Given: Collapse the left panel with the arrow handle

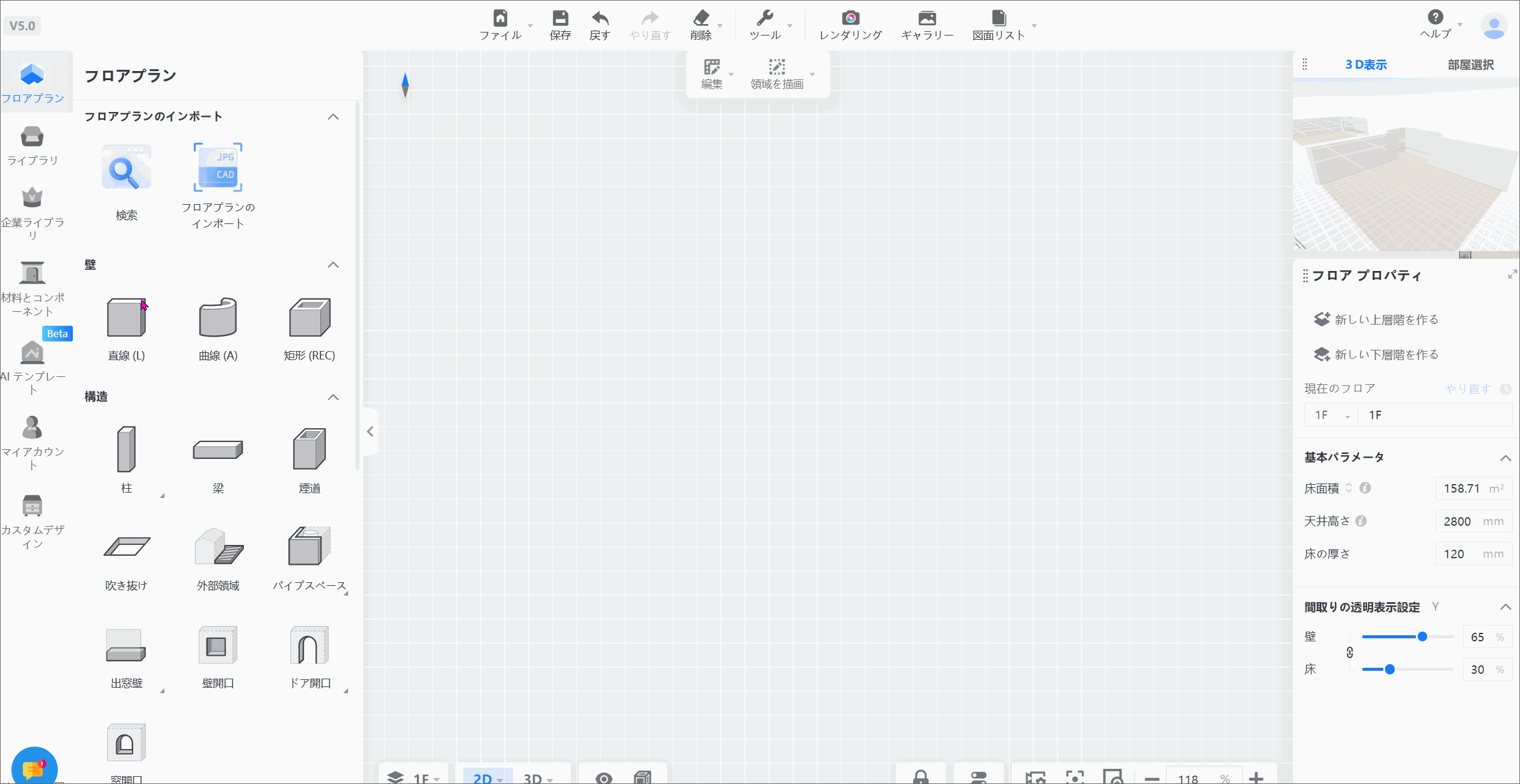Looking at the screenshot, I should click(x=370, y=432).
